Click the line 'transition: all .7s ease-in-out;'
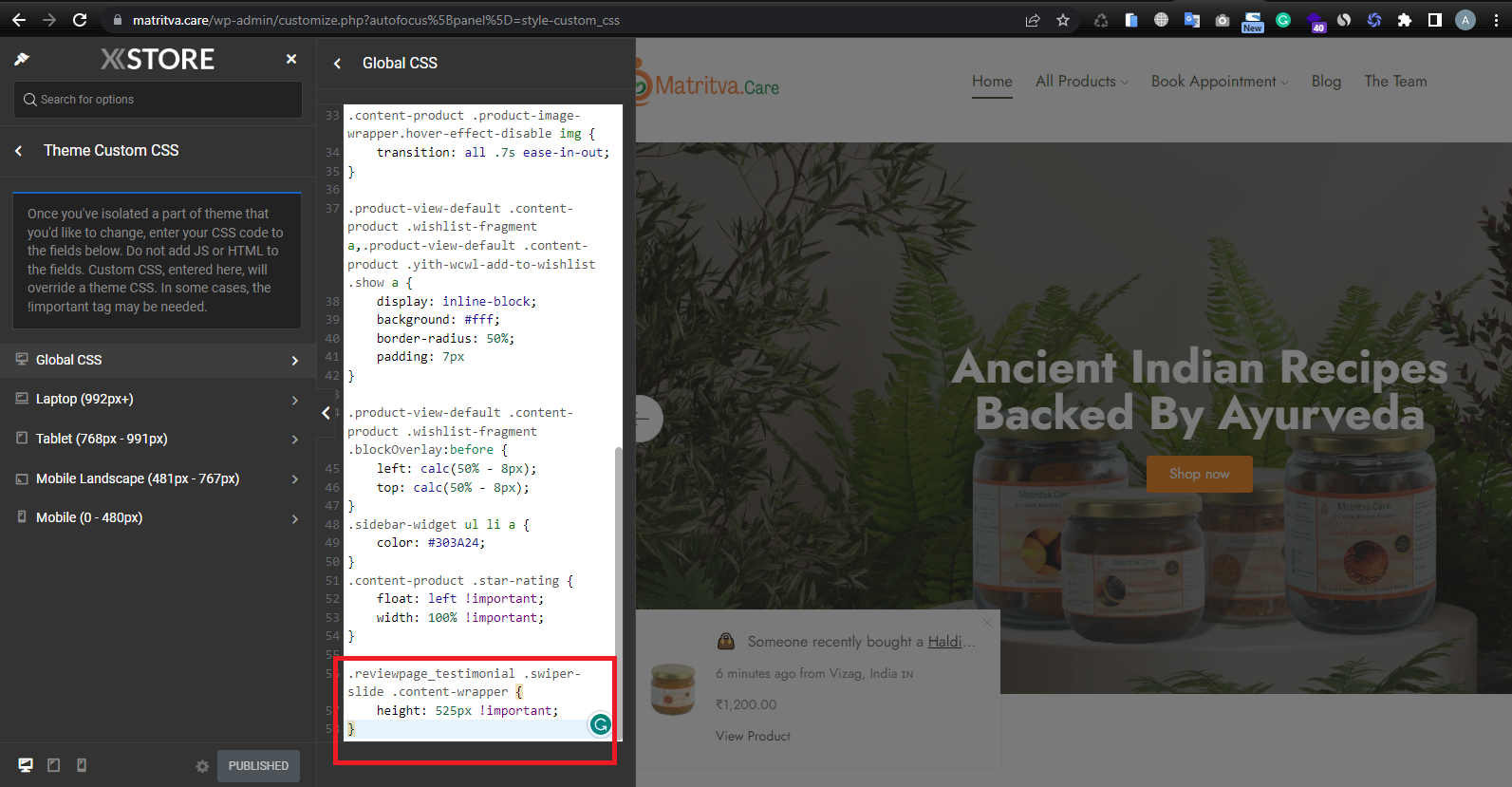The image size is (1512, 787). pos(493,152)
